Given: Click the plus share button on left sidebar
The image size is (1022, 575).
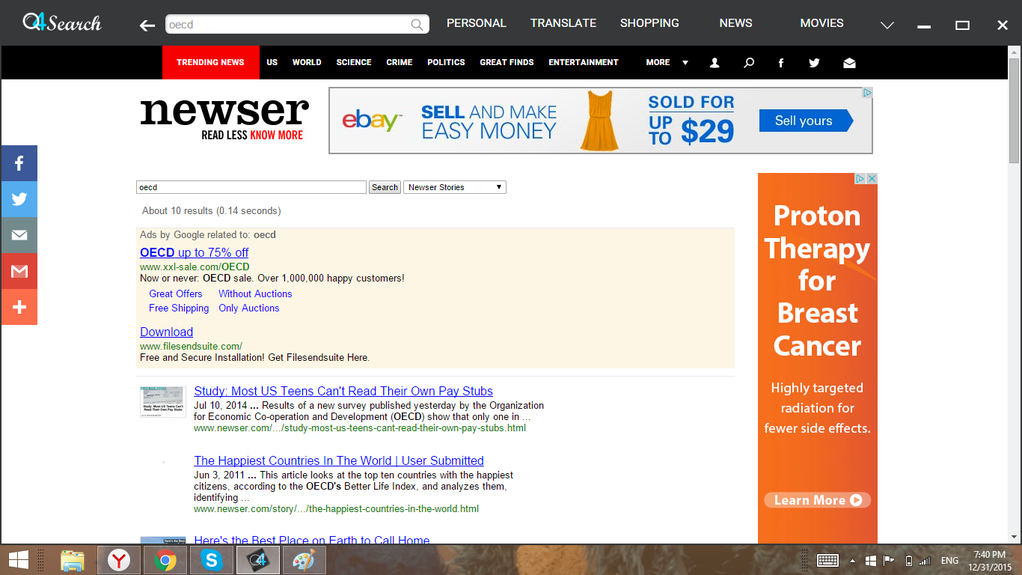Looking at the screenshot, I should click(19, 307).
